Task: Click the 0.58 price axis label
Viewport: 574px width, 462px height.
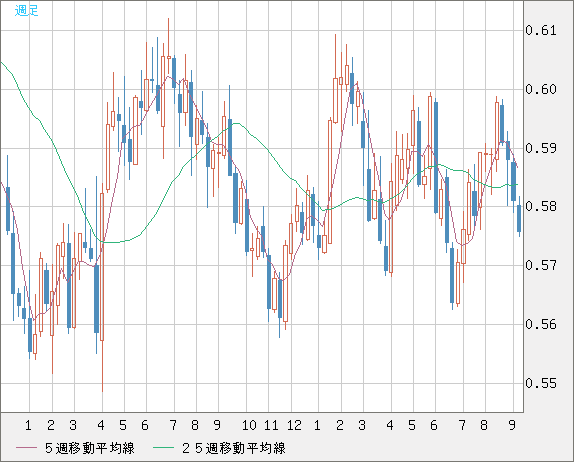Action: pyautogui.click(x=541, y=206)
